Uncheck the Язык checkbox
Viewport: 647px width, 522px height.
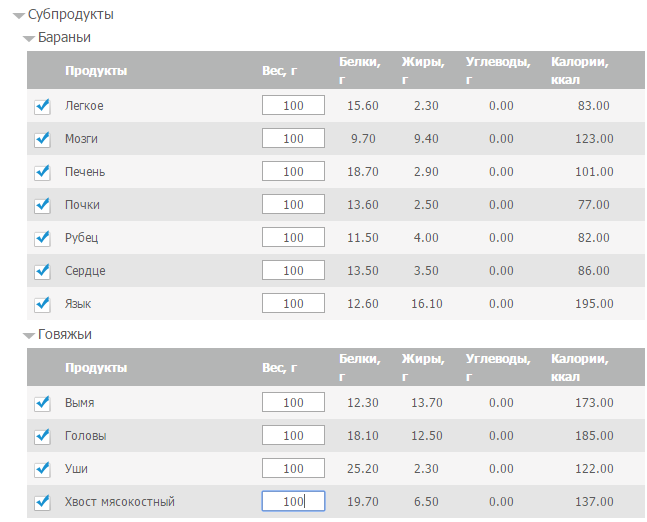coord(42,304)
